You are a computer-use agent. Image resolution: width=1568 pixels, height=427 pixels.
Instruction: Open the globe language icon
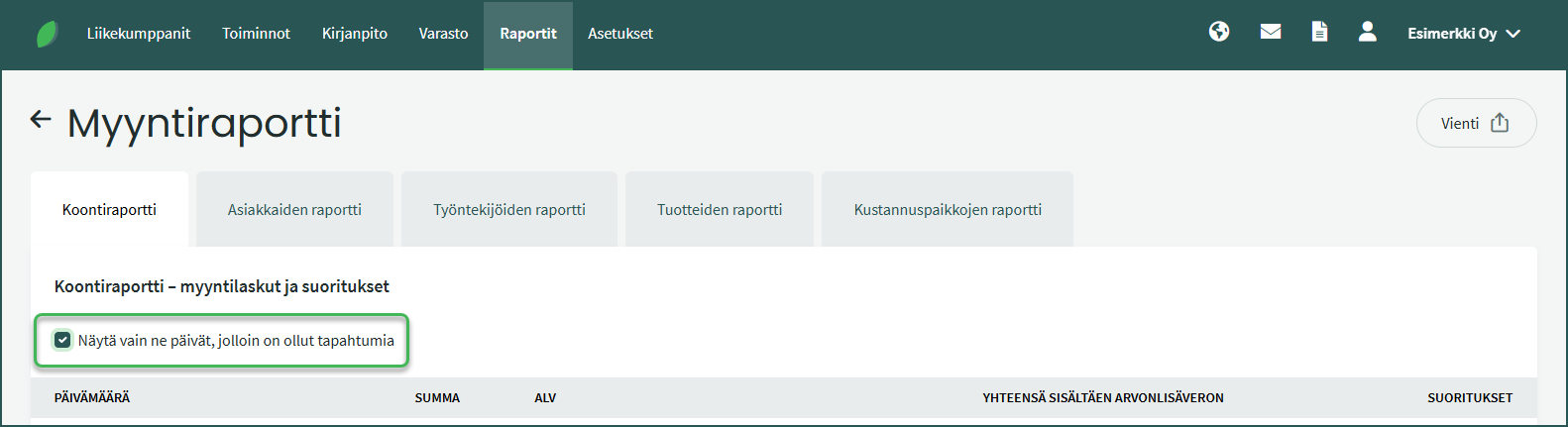tap(1219, 32)
